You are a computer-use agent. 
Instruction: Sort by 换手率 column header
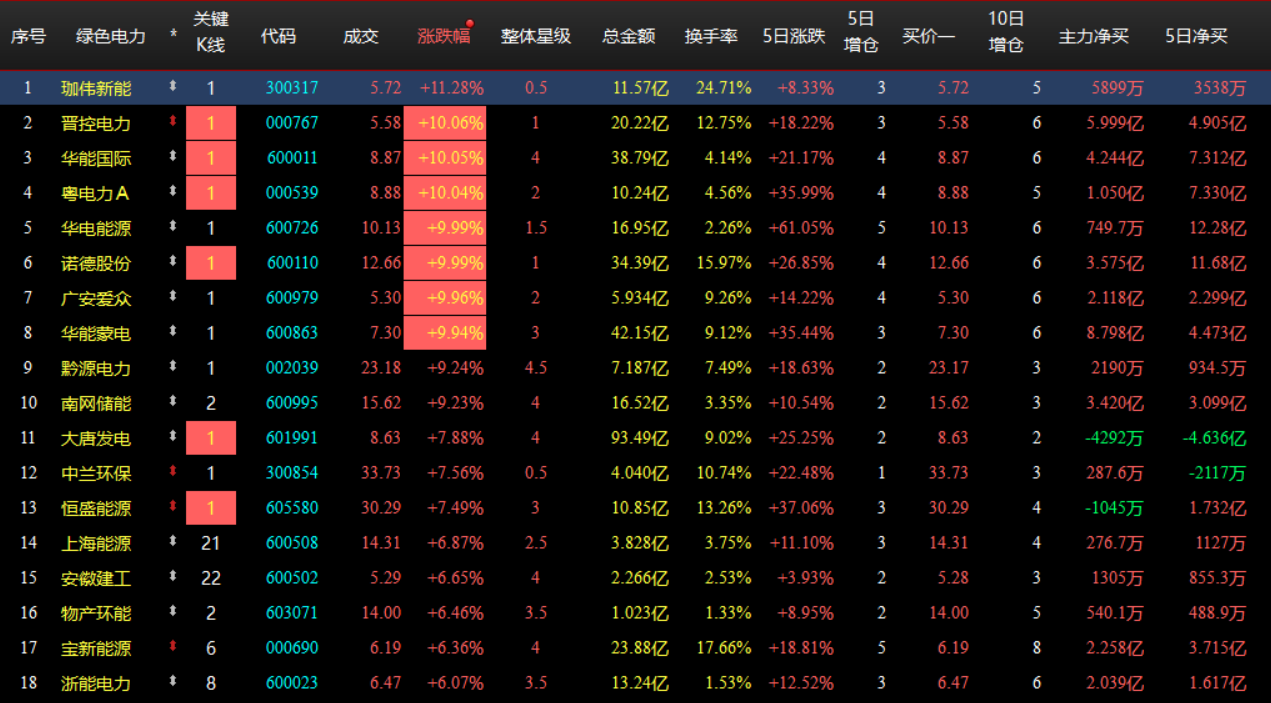point(711,36)
